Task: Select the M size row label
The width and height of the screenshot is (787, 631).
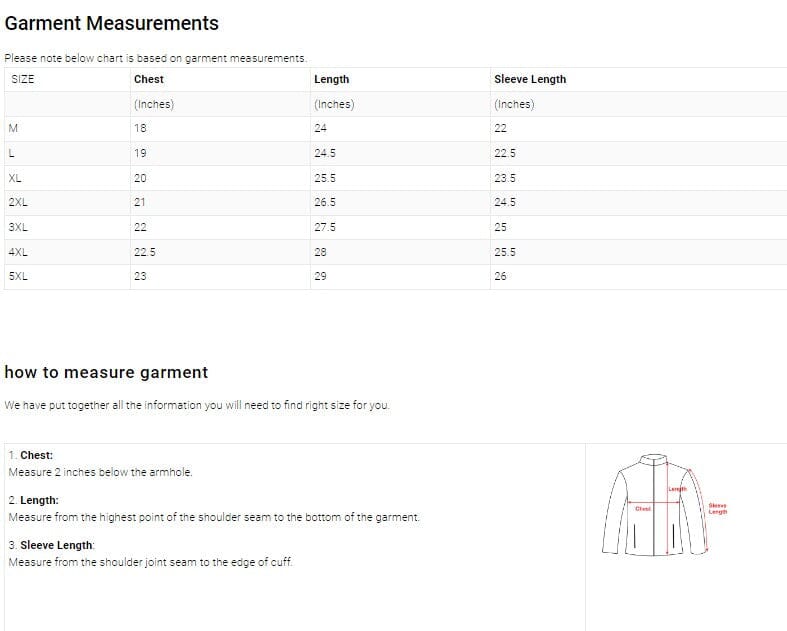Action: click(13, 128)
